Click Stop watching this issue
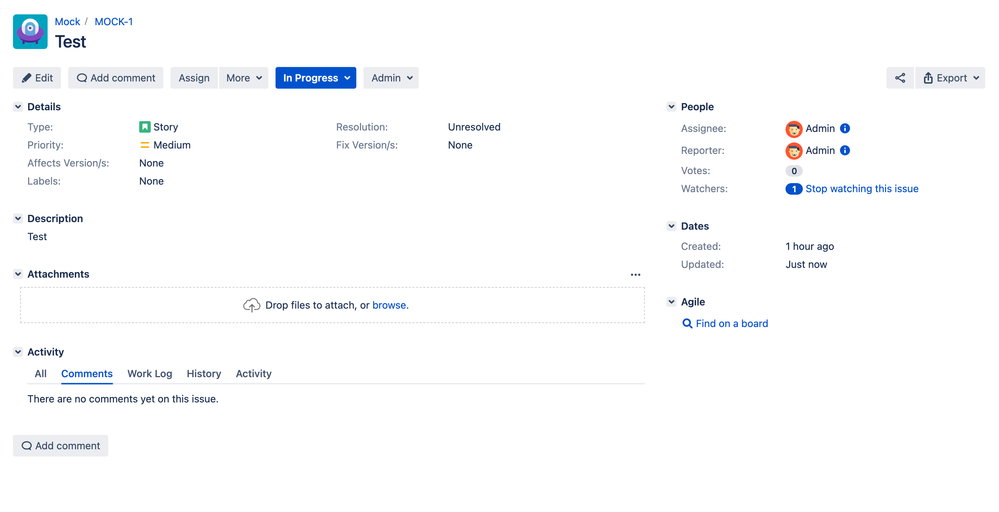This screenshot has width=999, height=512. [x=862, y=188]
